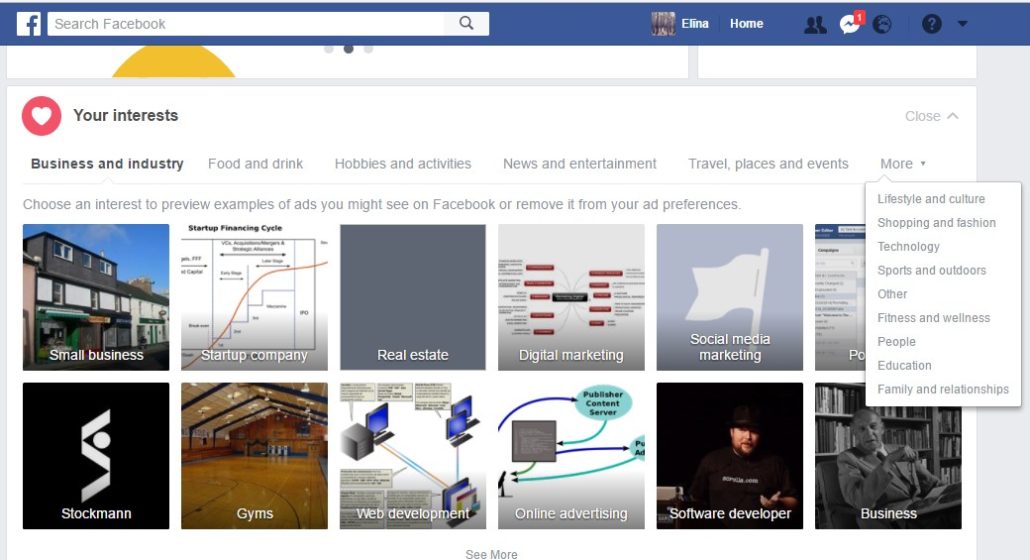Image resolution: width=1030 pixels, height=560 pixels.
Task: Switch to News and entertainment tab
Action: (579, 163)
